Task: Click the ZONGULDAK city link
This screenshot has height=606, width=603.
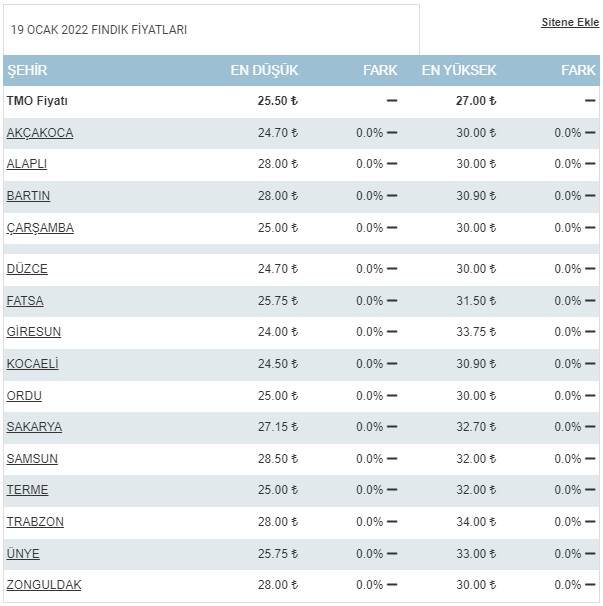Action: 44,585
